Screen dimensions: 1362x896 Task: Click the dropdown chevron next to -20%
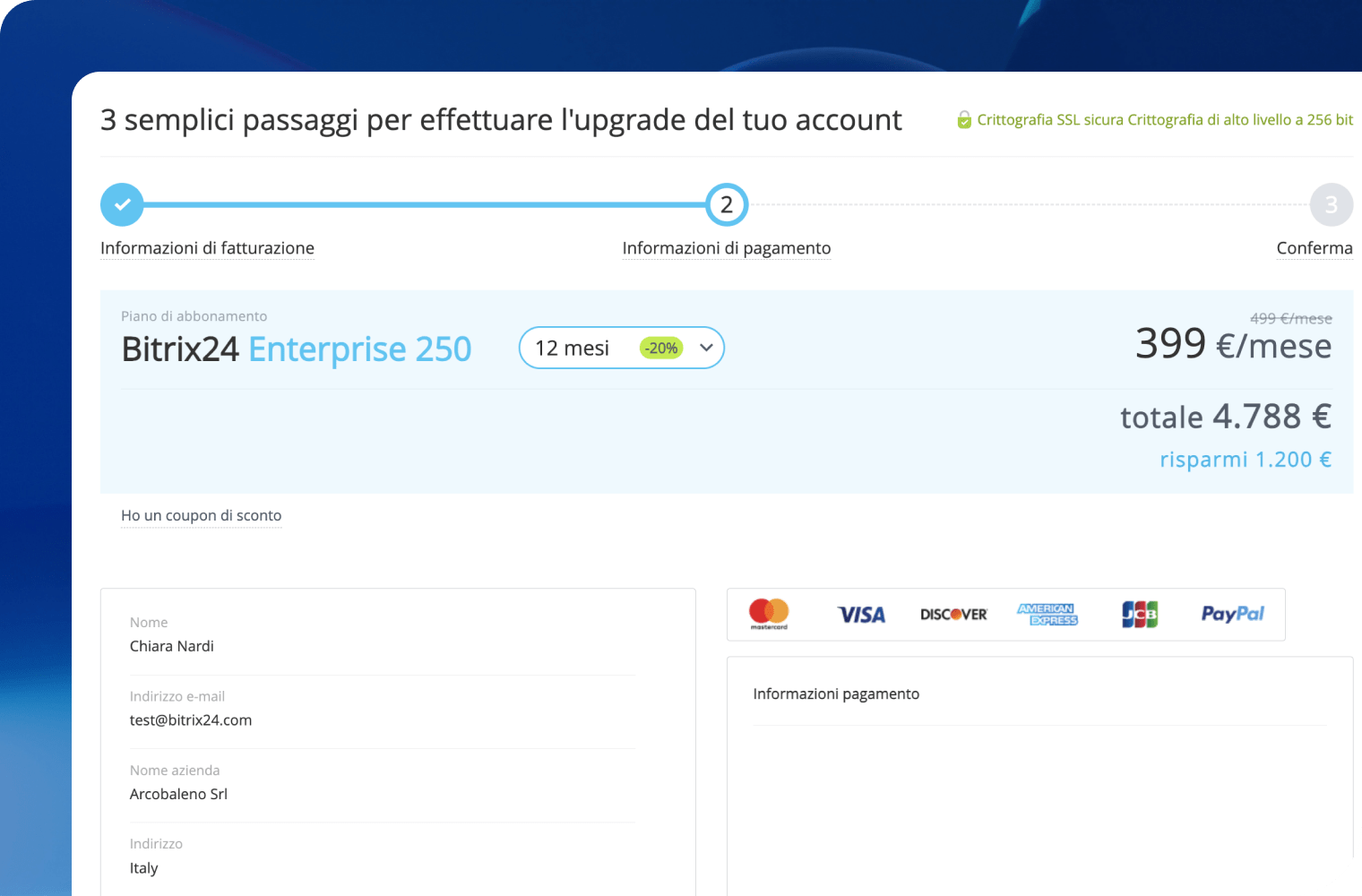(x=706, y=348)
